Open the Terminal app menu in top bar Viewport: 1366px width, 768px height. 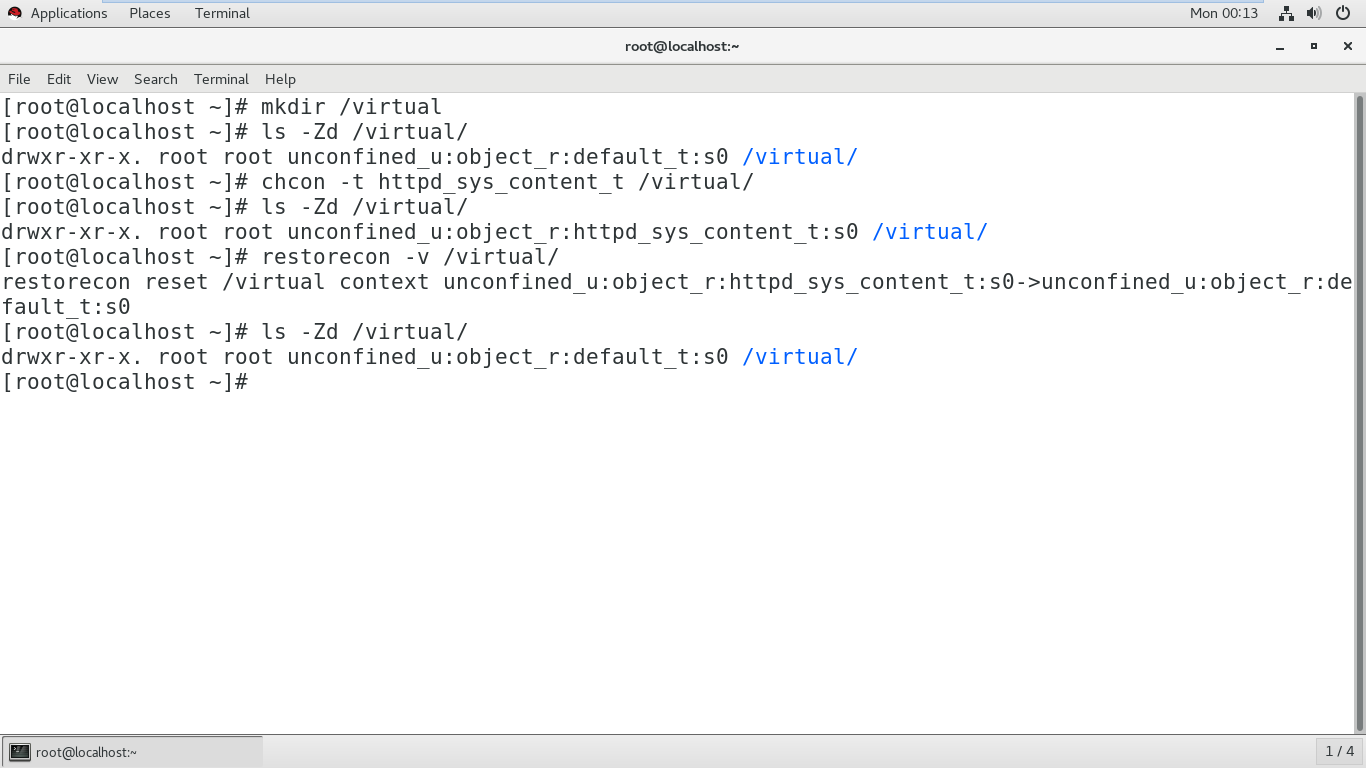tap(222, 13)
